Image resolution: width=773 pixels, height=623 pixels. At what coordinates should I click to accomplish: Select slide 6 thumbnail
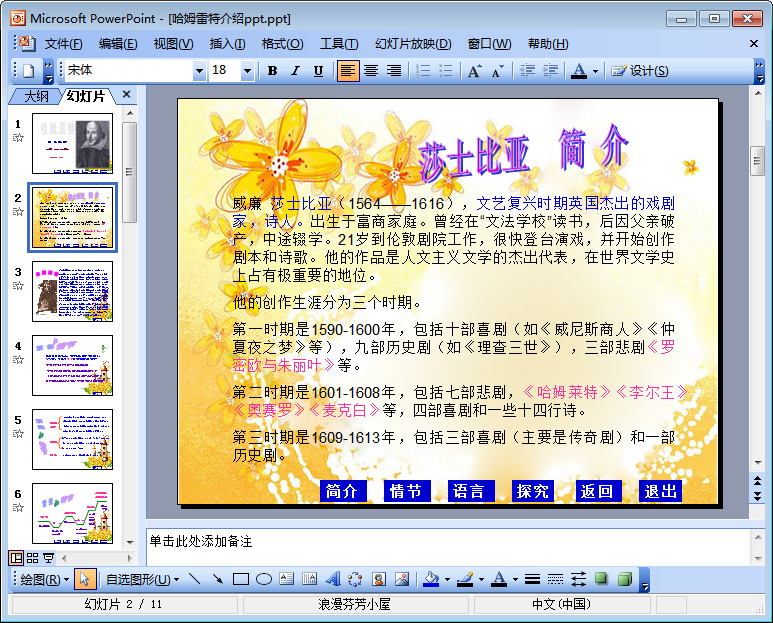pyautogui.click(x=72, y=513)
